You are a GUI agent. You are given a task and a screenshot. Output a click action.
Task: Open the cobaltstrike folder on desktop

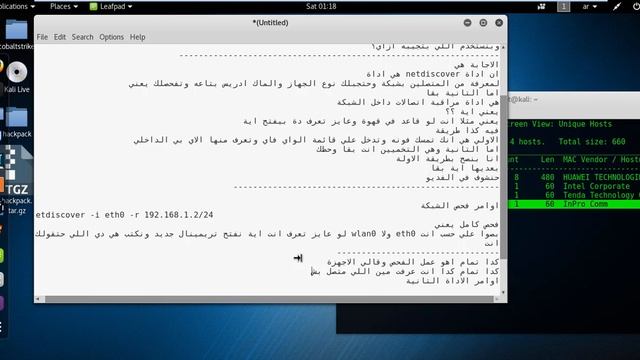click(16, 35)
